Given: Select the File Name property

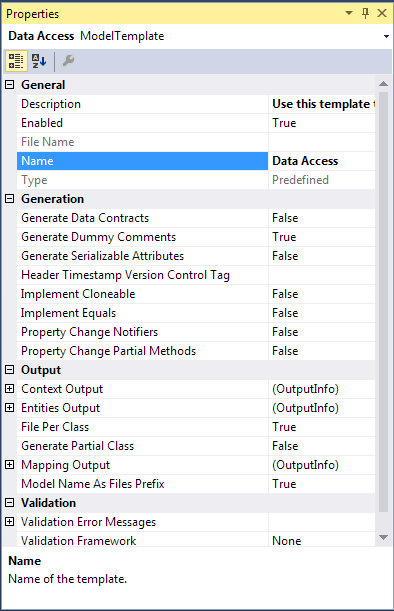Looking at the screenshot, I should 142,142.
